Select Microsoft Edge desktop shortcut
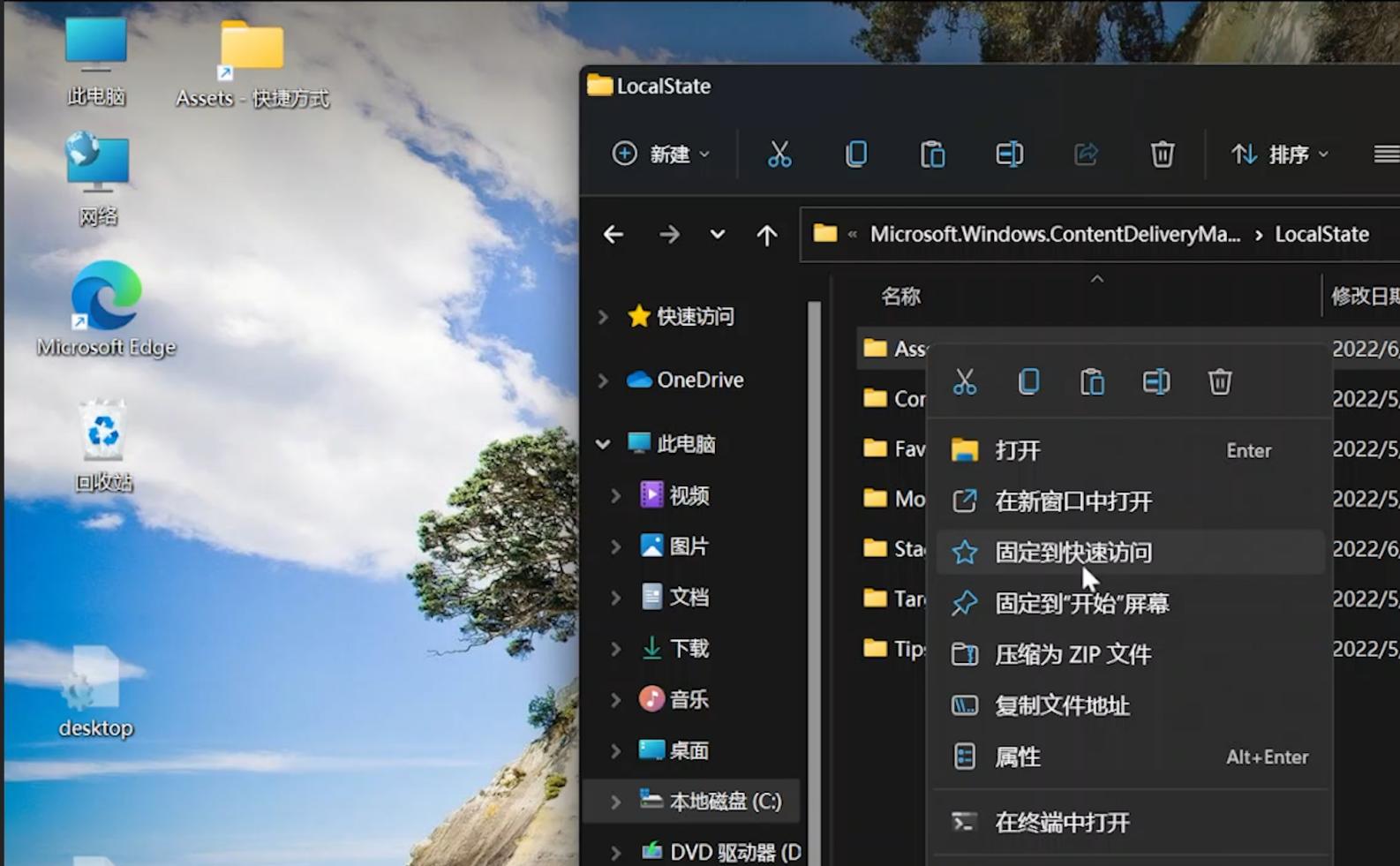 point(107,309)
